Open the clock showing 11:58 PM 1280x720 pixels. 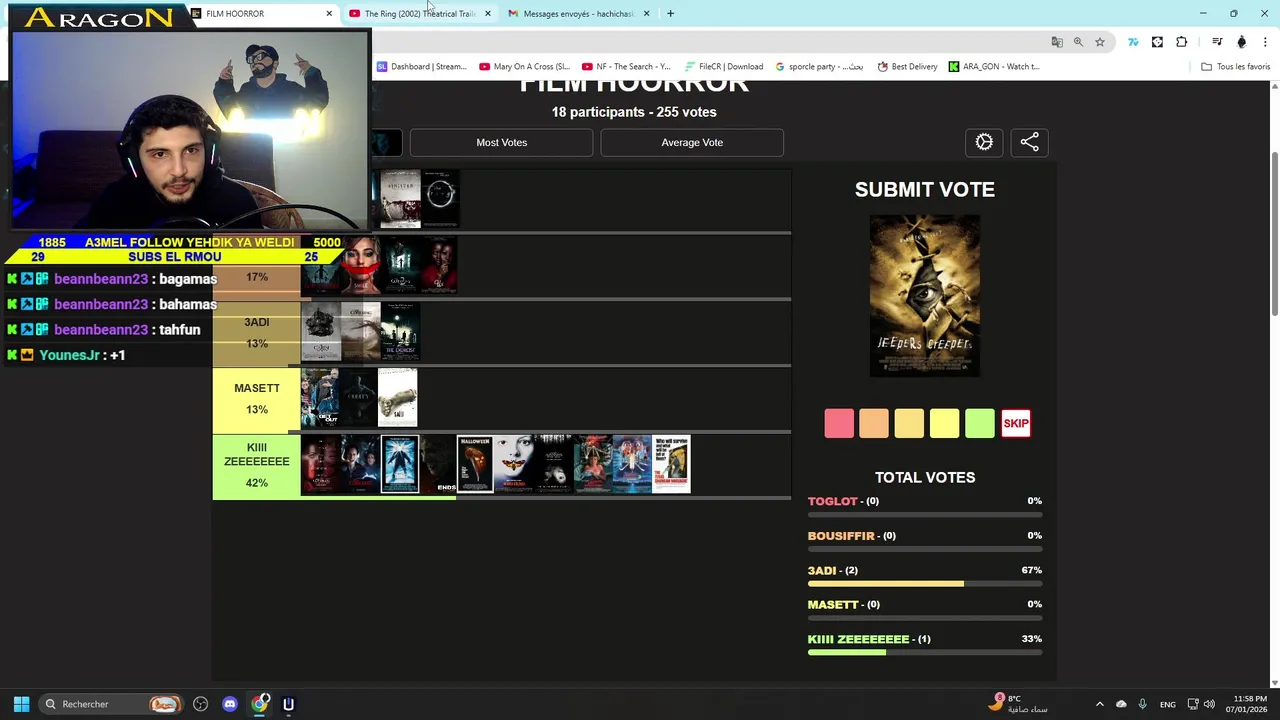[1247, 704]
